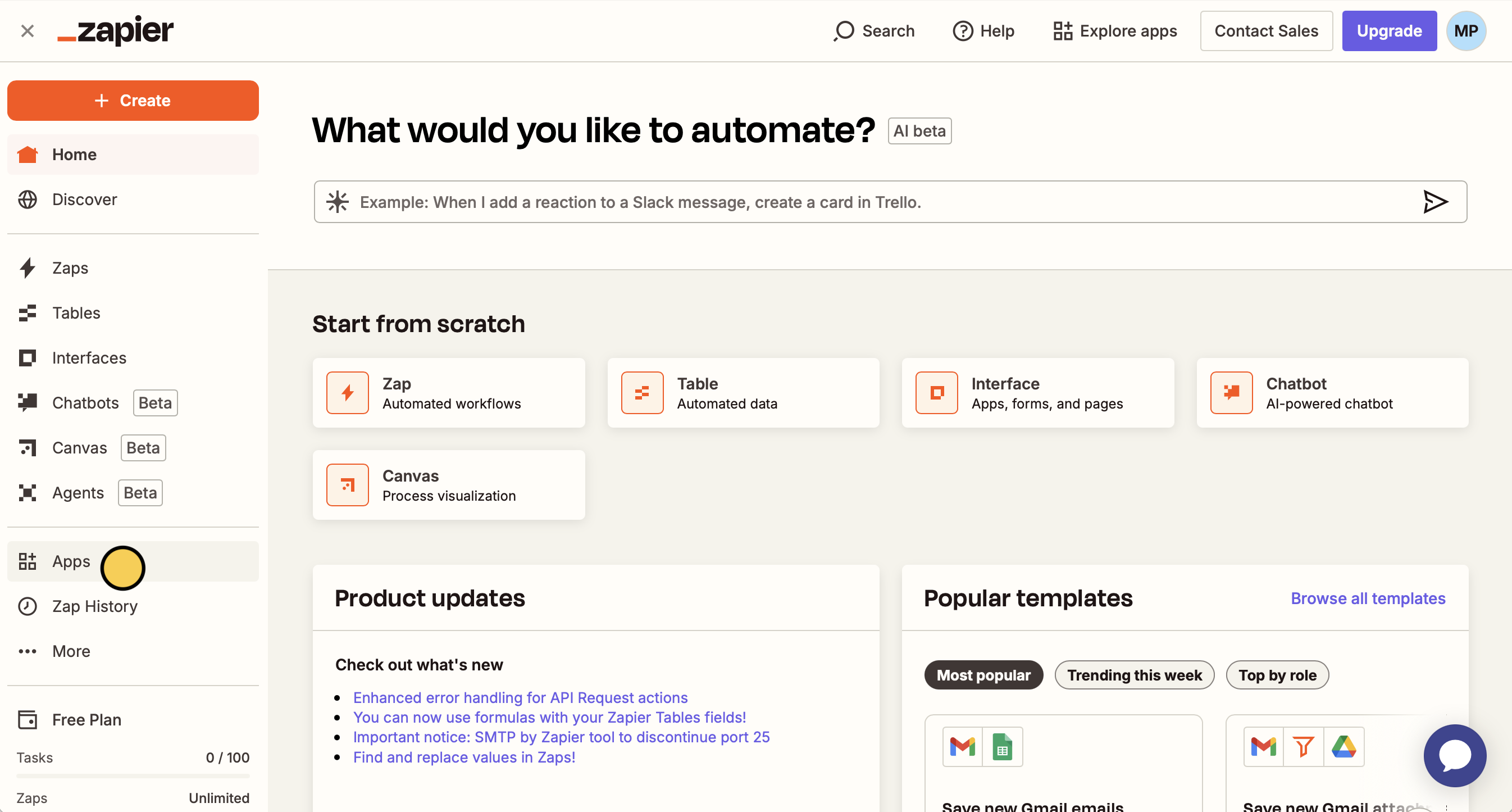Open Tables from the sidebar icon
The width and height of the screenshot is (1512, 812).
(x=28, y=313)
